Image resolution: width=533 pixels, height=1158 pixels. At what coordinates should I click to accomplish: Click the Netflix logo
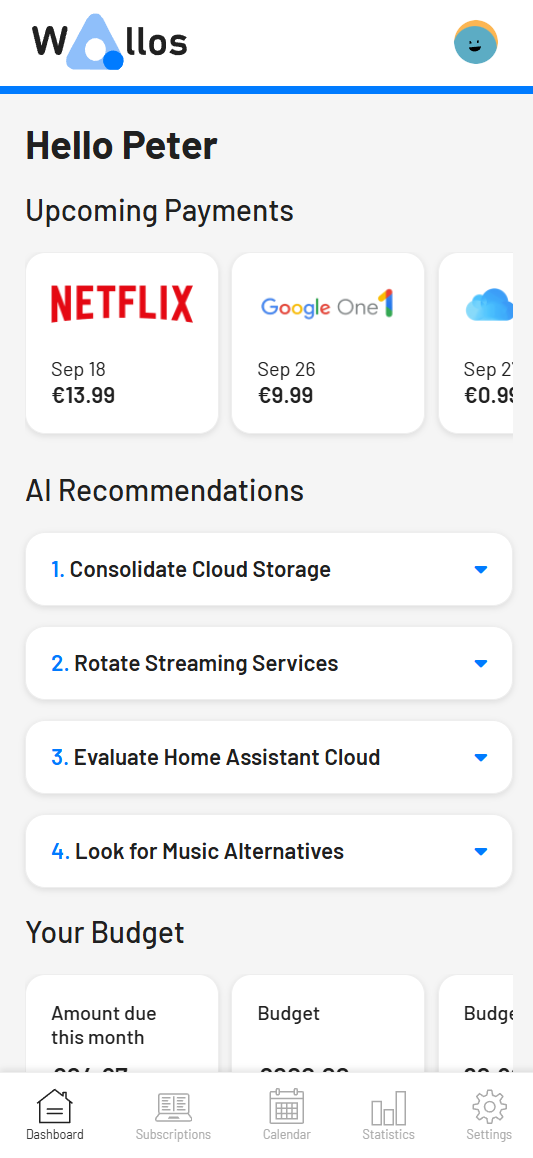coord(122,304)
